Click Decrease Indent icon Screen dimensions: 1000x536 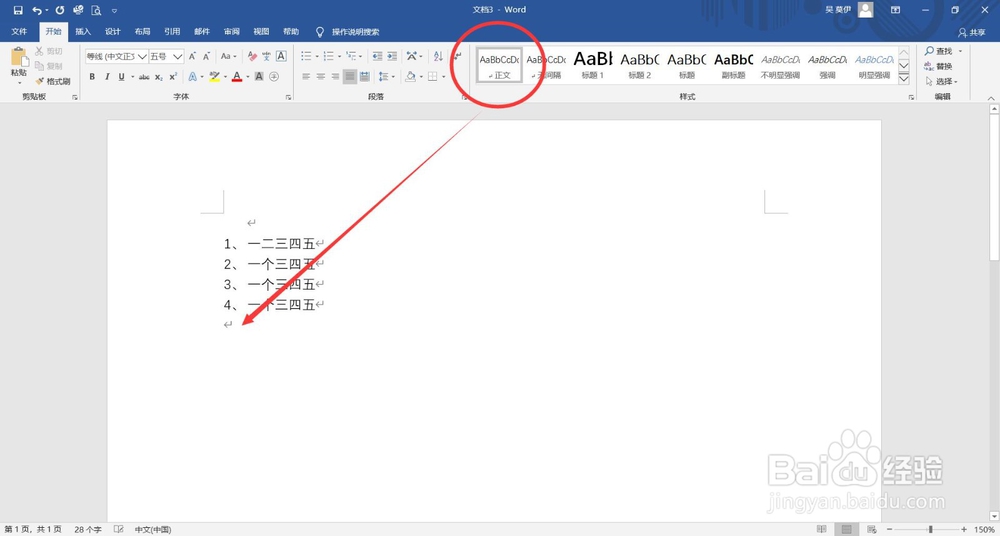(x=377, y=56)
